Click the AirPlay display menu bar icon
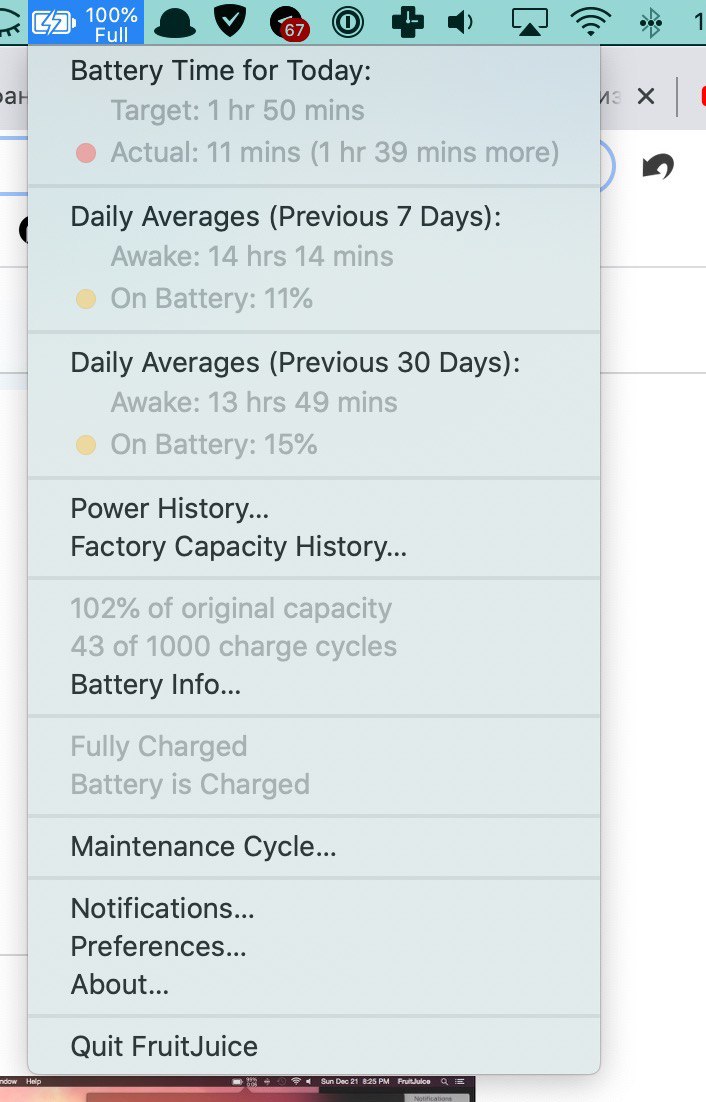This screenshot has width=706, height=1102. pos(530,23)
